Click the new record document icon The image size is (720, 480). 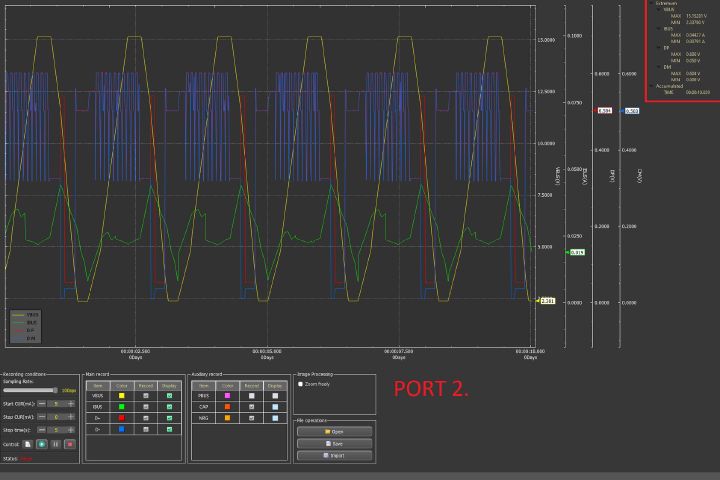28,443
